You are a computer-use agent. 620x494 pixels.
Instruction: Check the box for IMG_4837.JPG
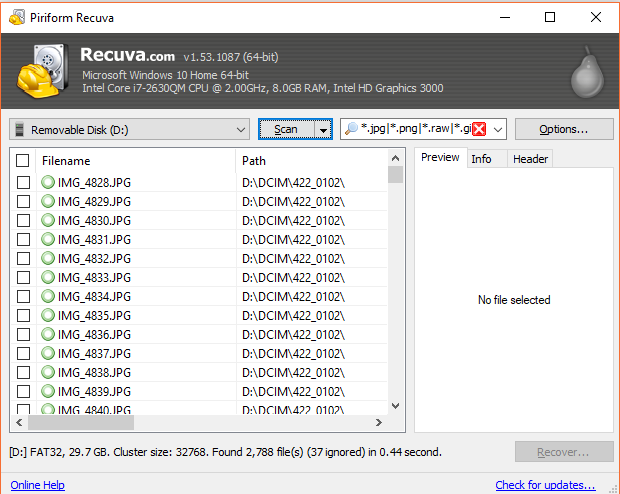[x=23, y=353]
